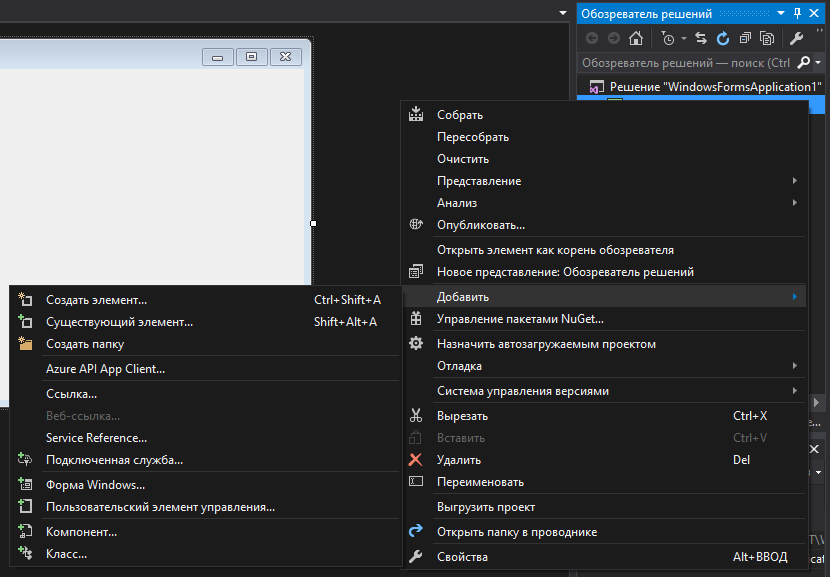Click the NuGet package gift icon

[416, 318]
